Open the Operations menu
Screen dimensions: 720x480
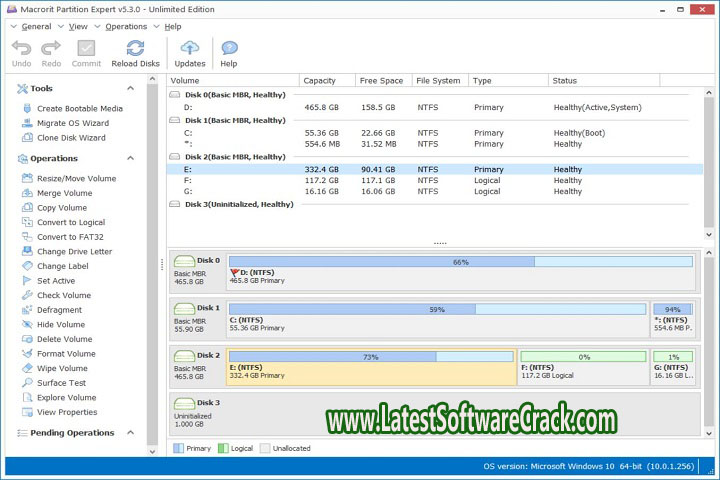tap(126, 27)
